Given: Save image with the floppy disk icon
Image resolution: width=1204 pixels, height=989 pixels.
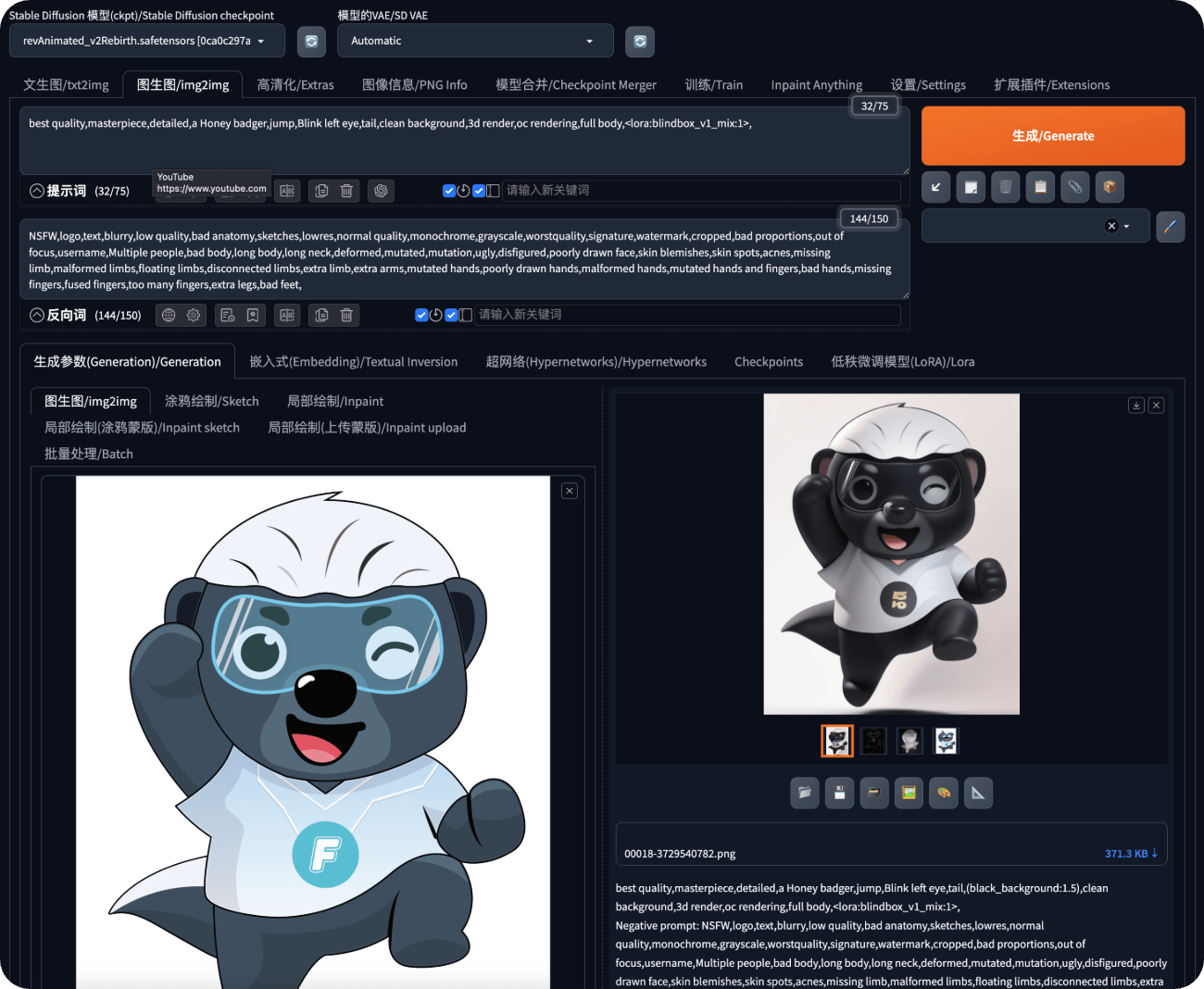Looking at the screenshot, I should 839,793.
